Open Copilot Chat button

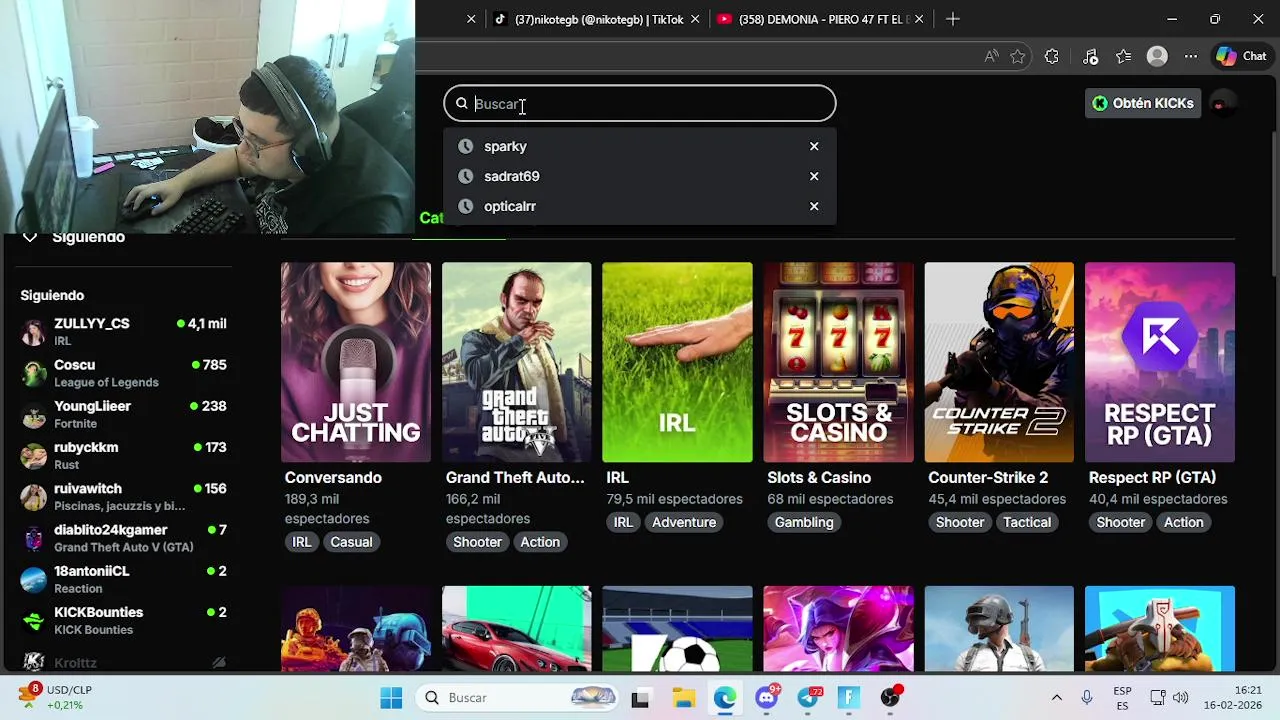click(x=1241, y=57)
